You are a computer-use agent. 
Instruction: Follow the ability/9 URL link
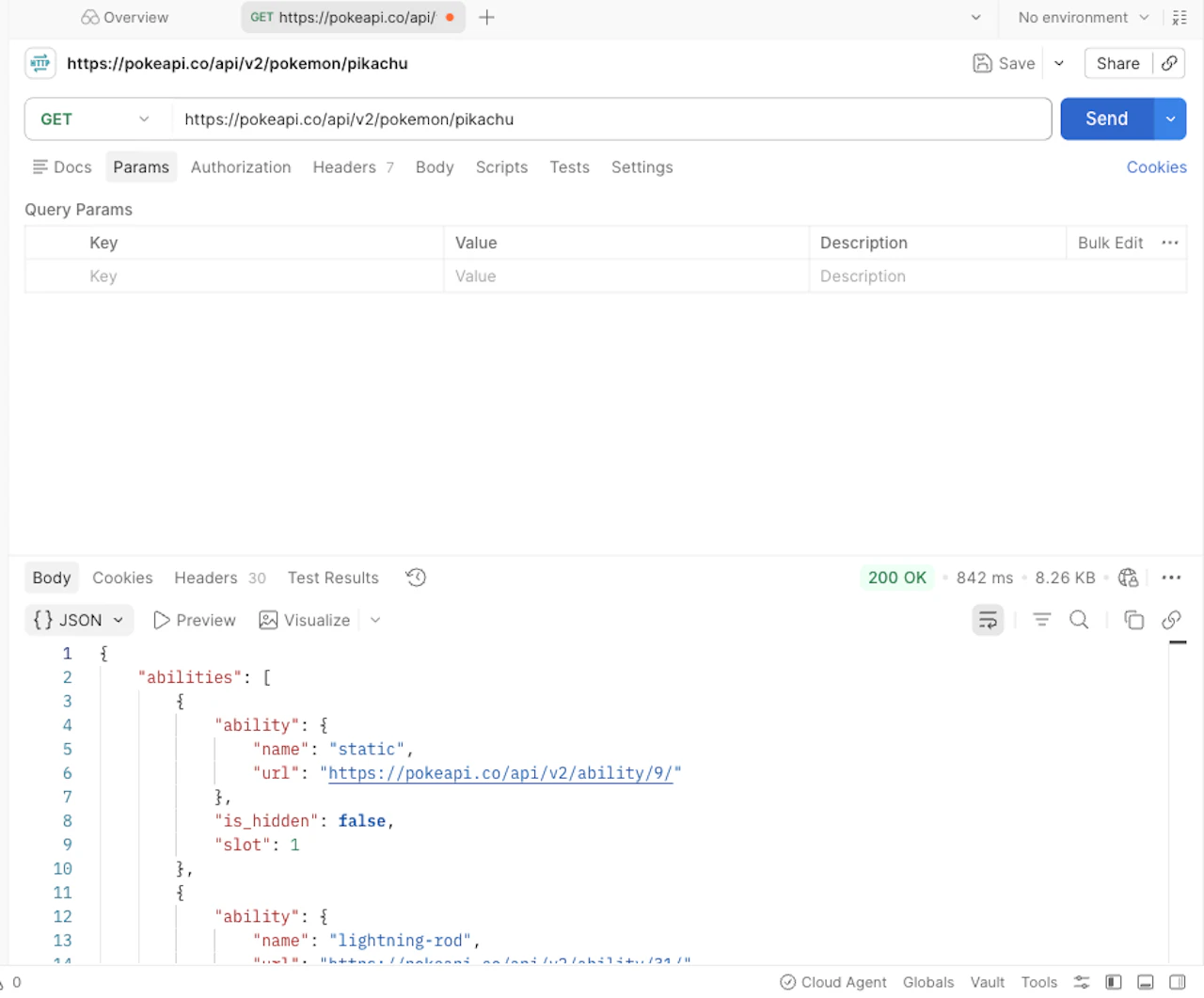click(500, 773)
